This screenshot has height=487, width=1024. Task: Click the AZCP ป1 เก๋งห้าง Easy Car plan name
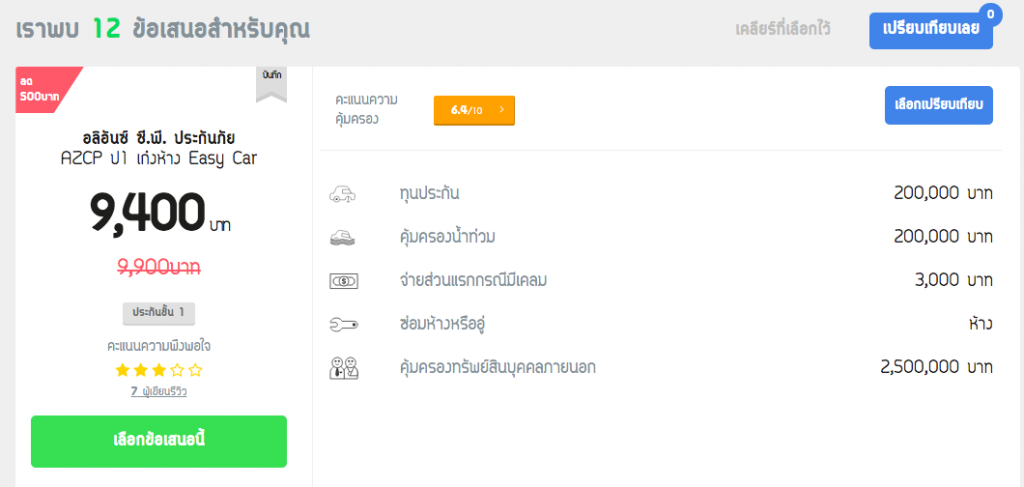(x=159, y=158)
